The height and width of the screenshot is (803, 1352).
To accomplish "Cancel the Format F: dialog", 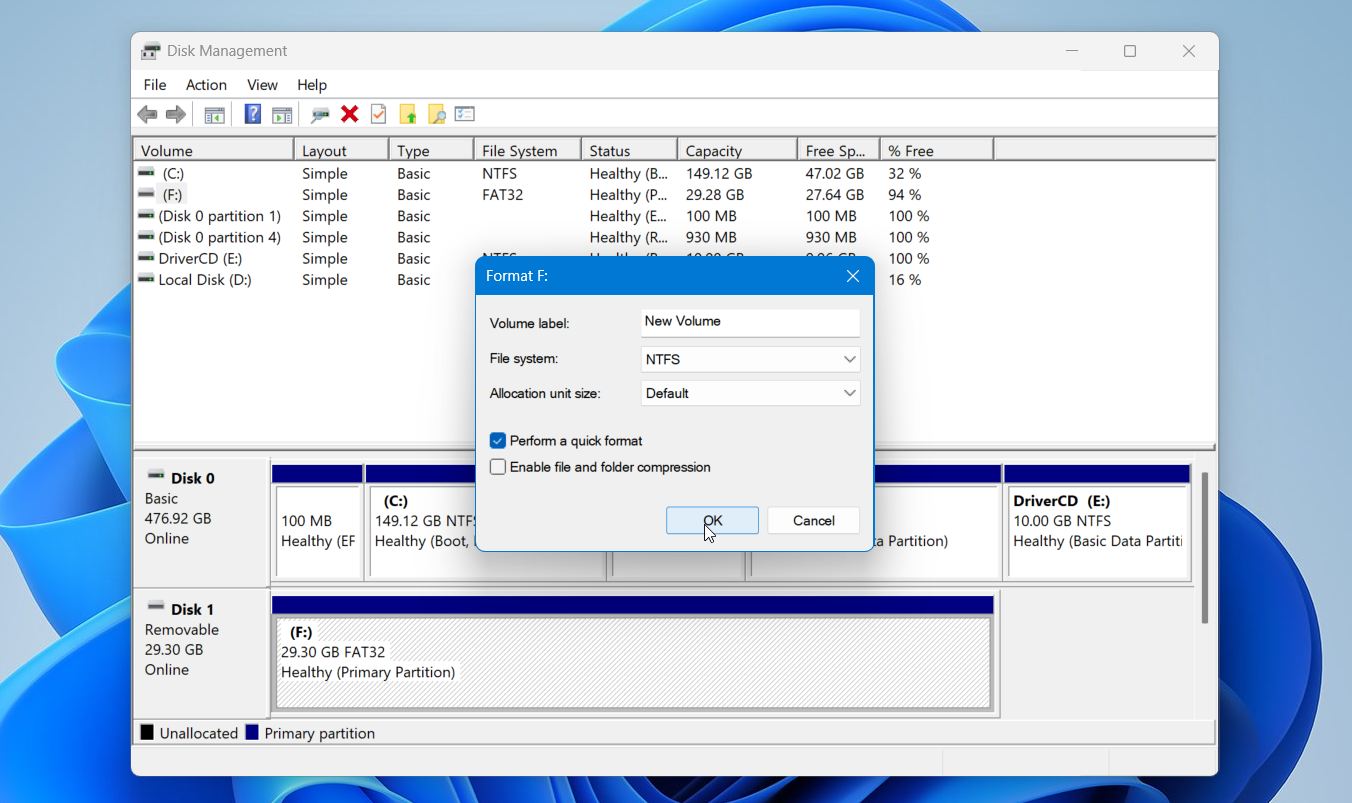I will tap(813, 520).
